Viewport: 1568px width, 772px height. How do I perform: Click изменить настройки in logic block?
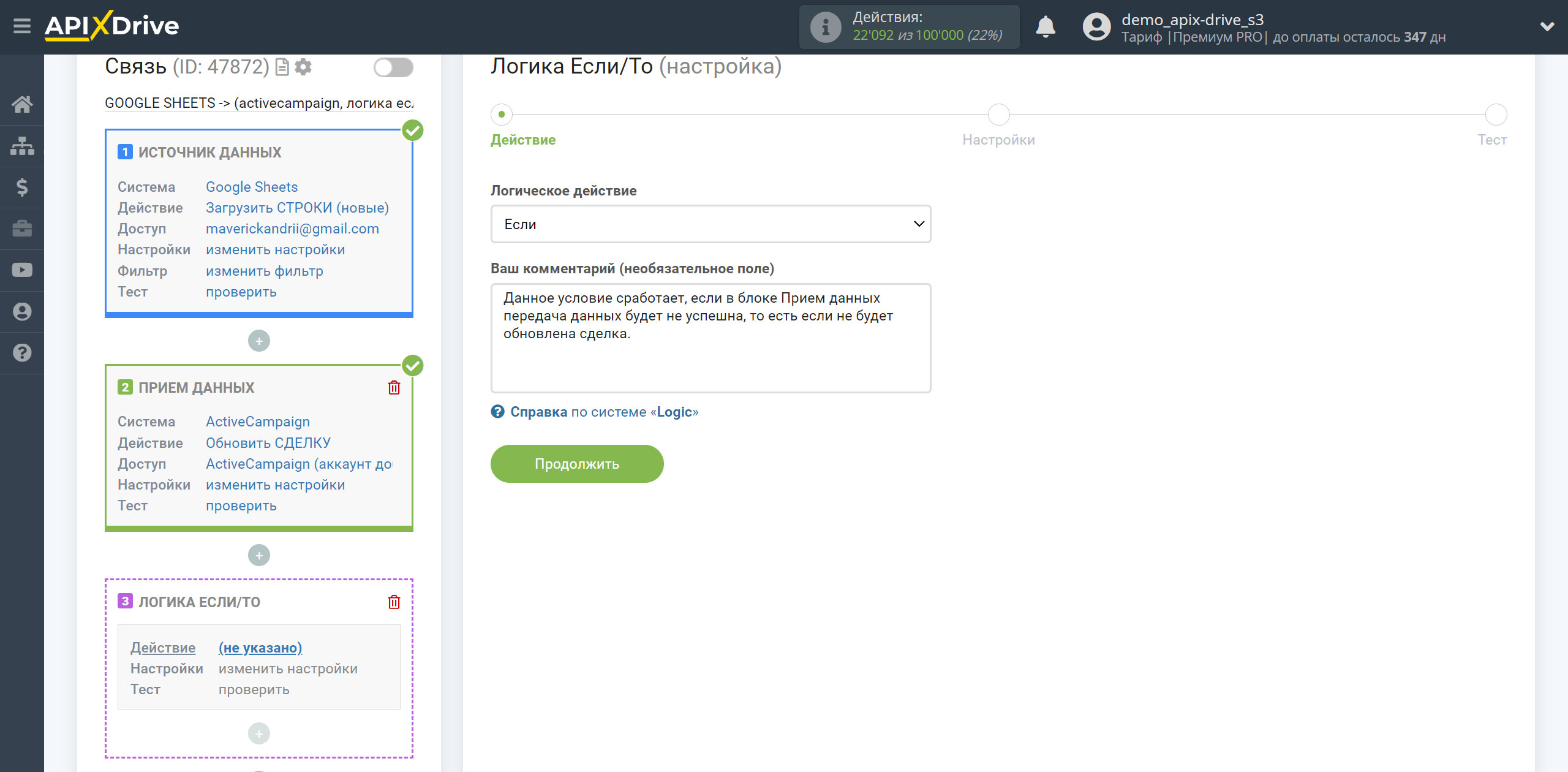[288, 668]
